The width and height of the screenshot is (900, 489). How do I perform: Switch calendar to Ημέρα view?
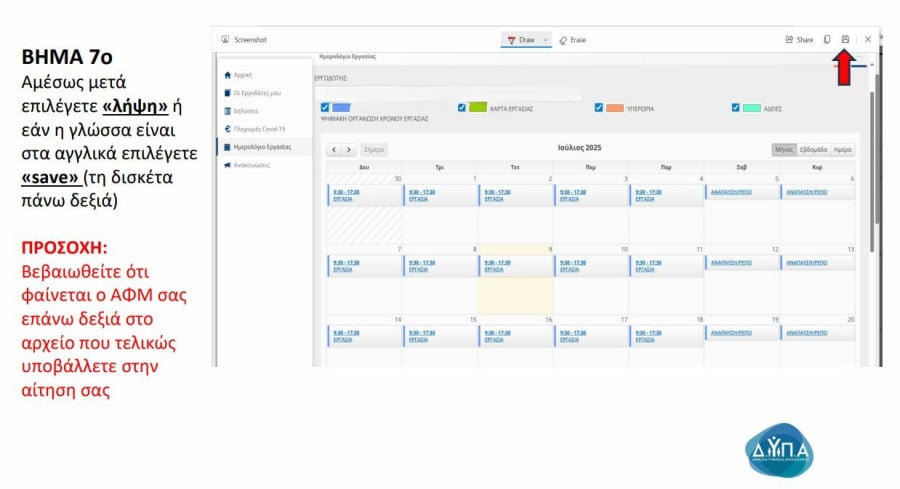[843, 149]
